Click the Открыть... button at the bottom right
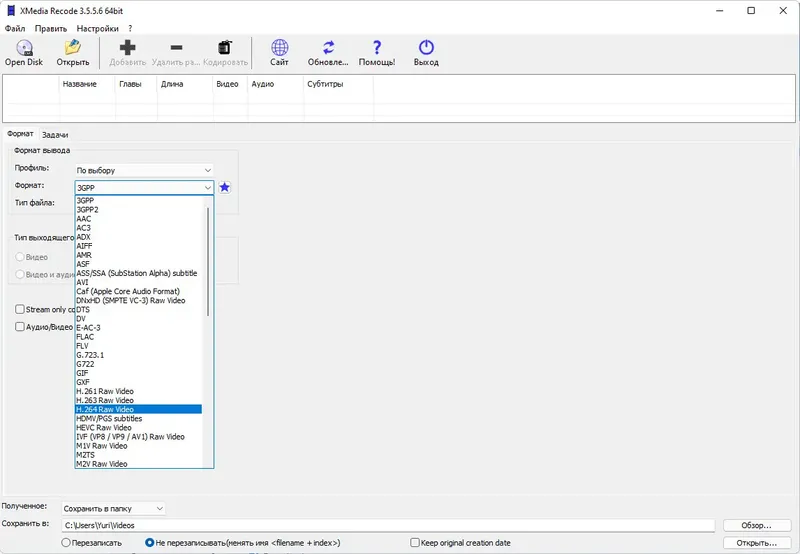800x554 pixels. coord(757,543)
